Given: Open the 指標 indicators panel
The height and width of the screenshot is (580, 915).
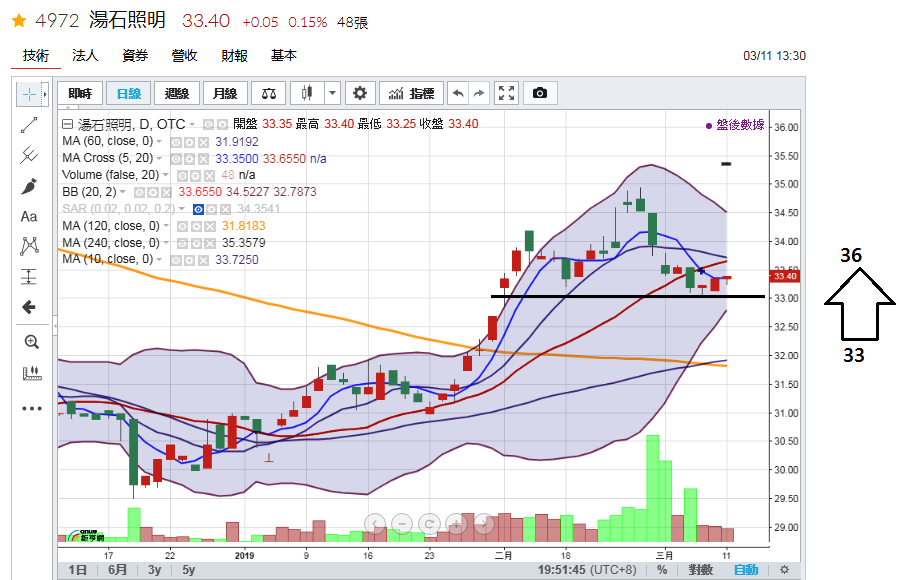Looking at the screenshot, I should point(411,93).
